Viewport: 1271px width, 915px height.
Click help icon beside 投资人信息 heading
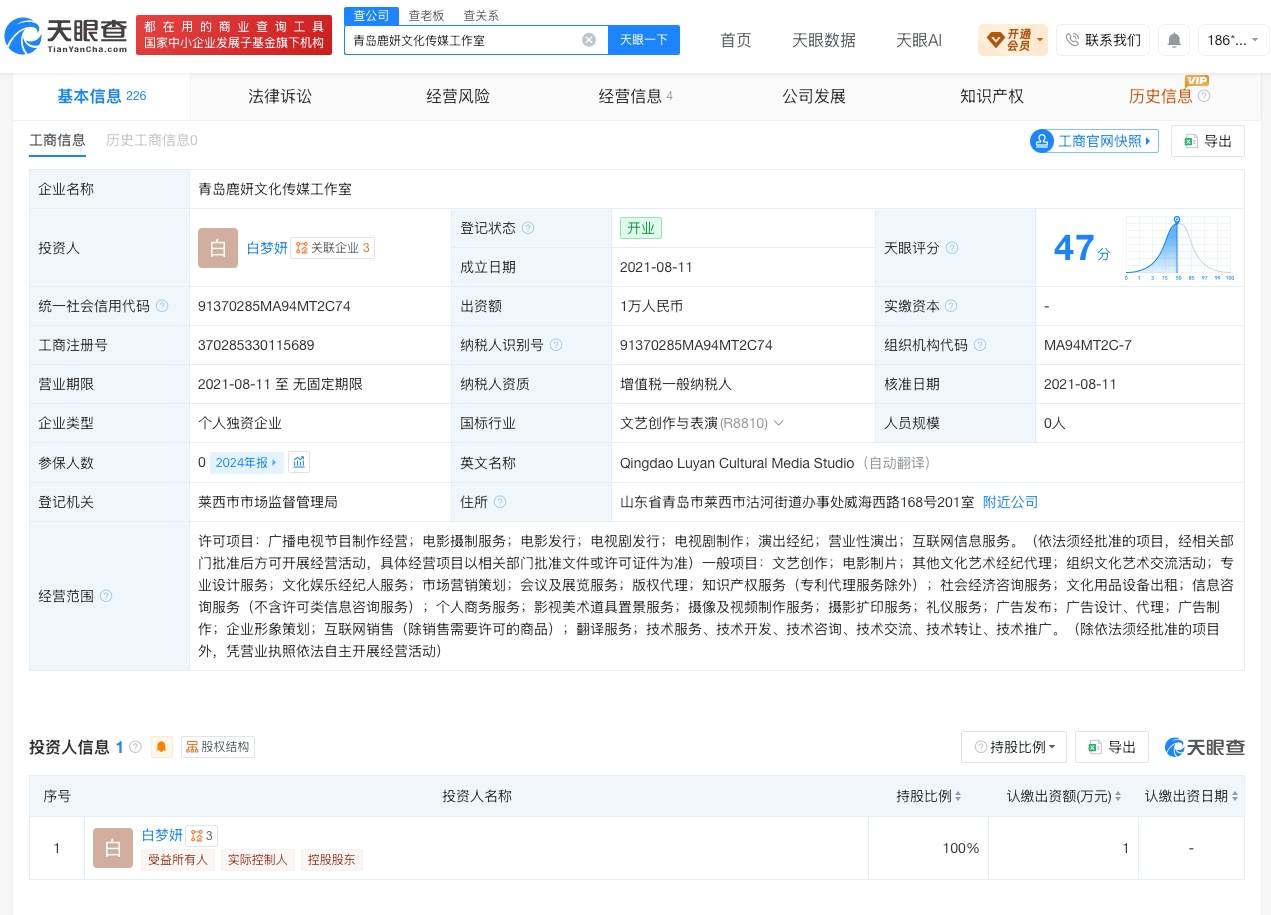[135, 747]
